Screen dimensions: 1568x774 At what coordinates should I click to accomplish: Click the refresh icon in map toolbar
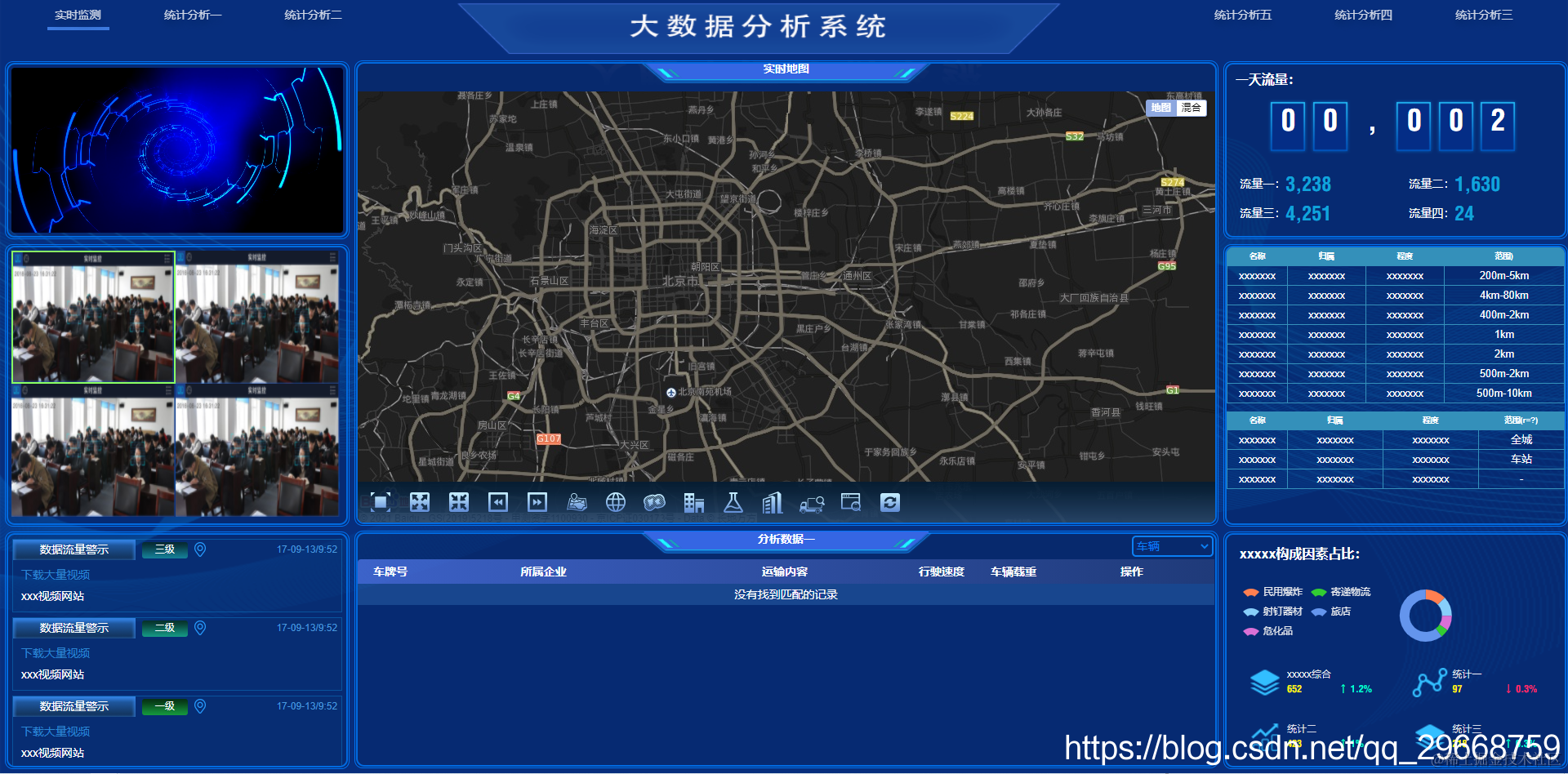click(x=890, y=502)
